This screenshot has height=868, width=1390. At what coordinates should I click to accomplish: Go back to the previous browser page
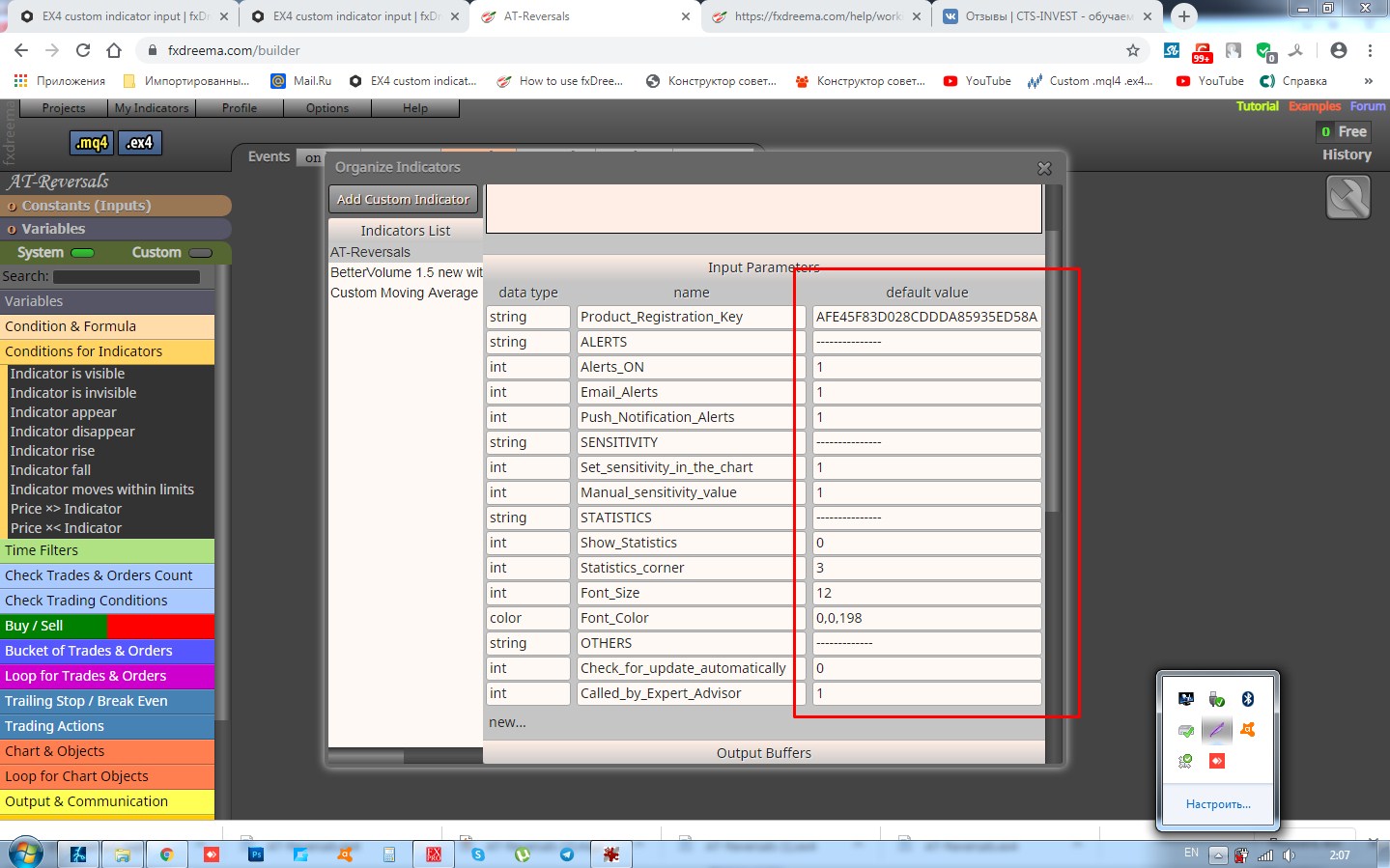[x=21, y=50]
